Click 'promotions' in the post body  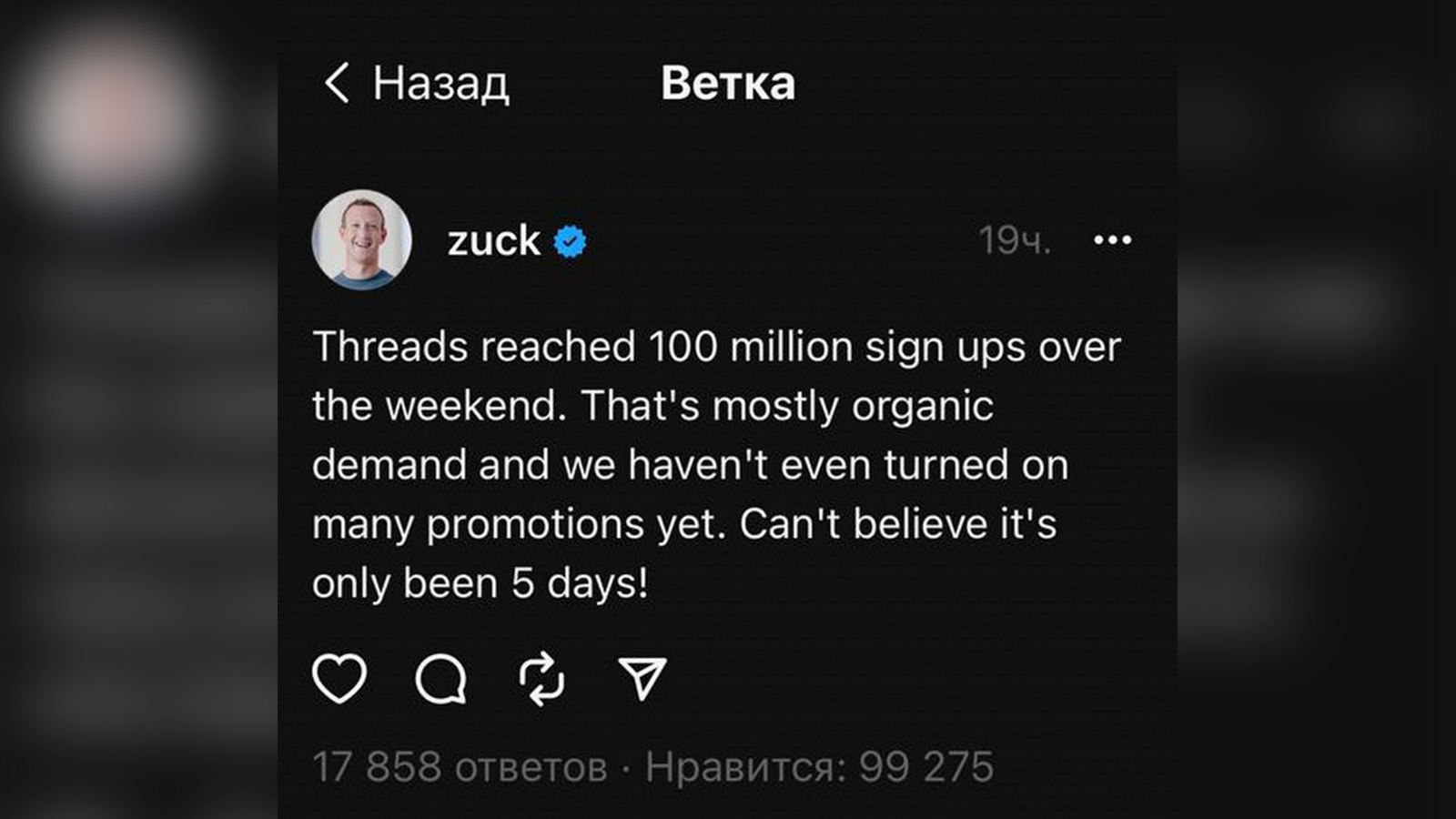pos(535,525)
